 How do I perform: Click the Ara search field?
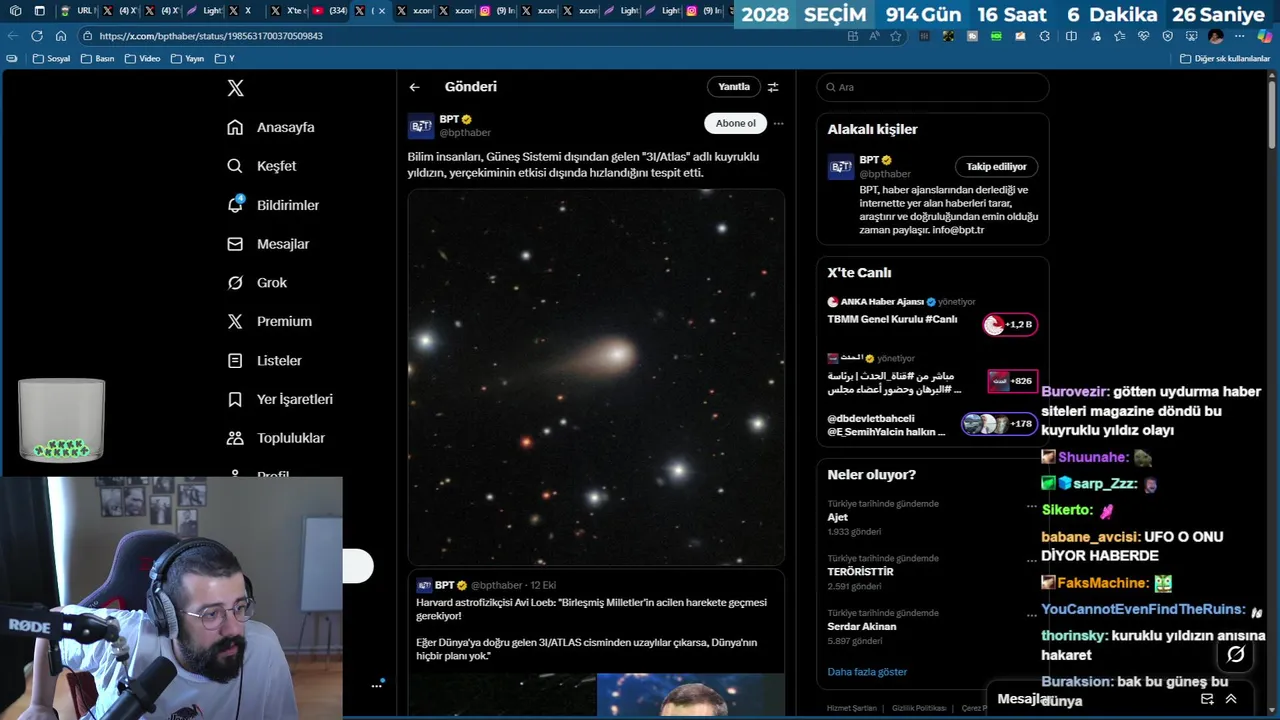[x=933, y=87]
